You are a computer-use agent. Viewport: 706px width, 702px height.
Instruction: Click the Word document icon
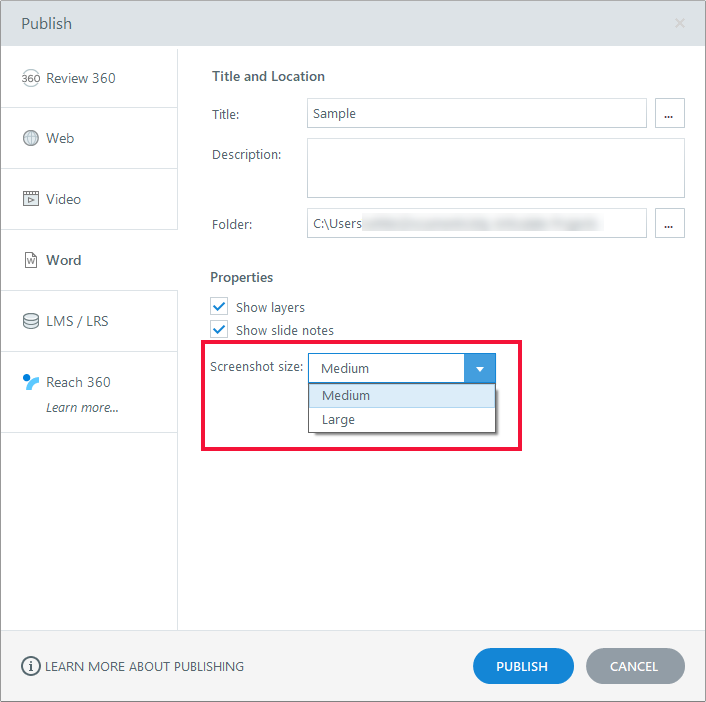pyautogui.click(x=30, y=260)
